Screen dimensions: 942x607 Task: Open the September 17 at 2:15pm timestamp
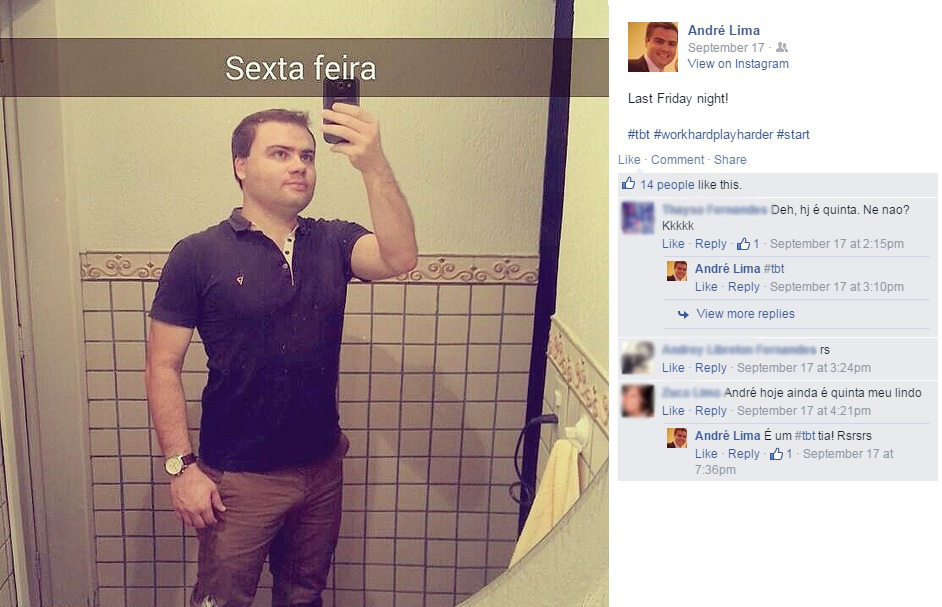click(837, 244)
